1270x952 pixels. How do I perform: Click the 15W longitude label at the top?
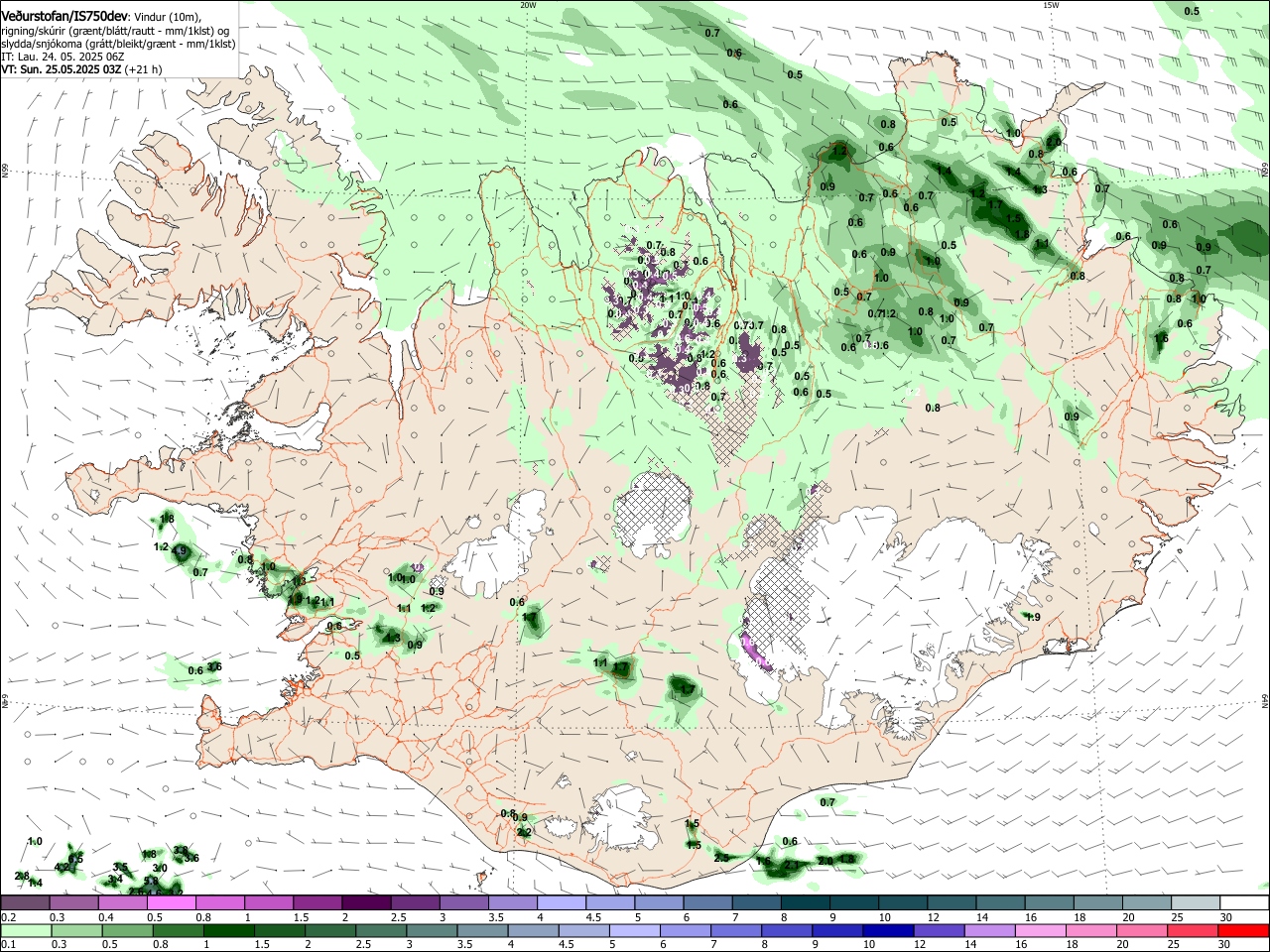pyautogui.click(x=1051, y=5)
